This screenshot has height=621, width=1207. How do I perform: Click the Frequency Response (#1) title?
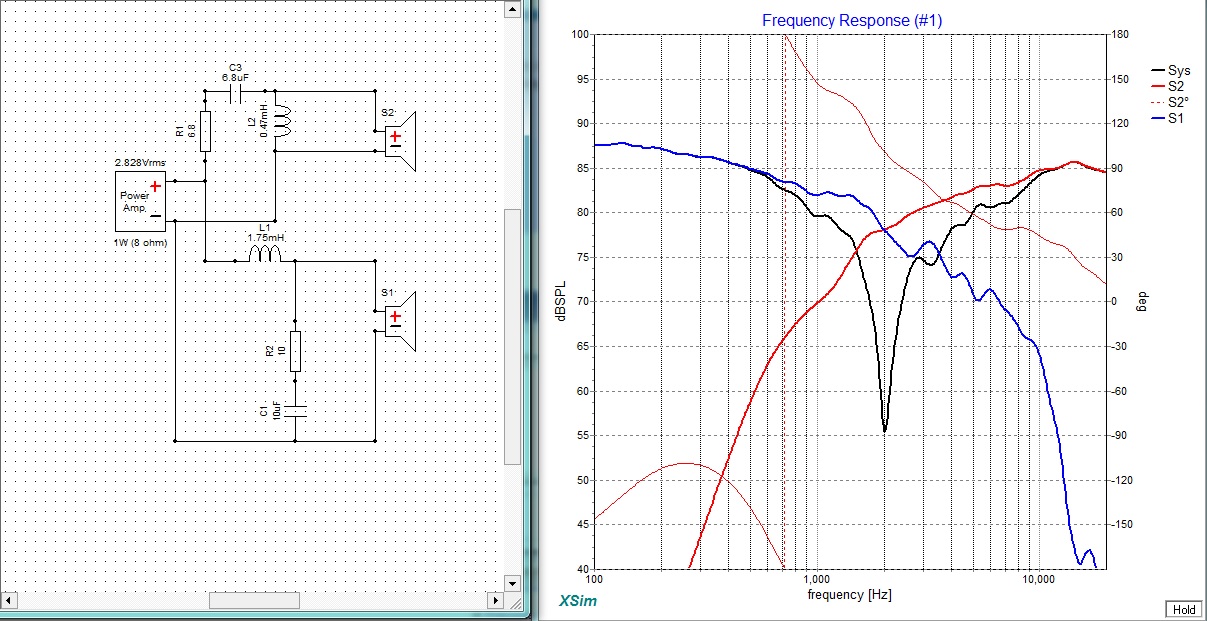click(852, 20)
